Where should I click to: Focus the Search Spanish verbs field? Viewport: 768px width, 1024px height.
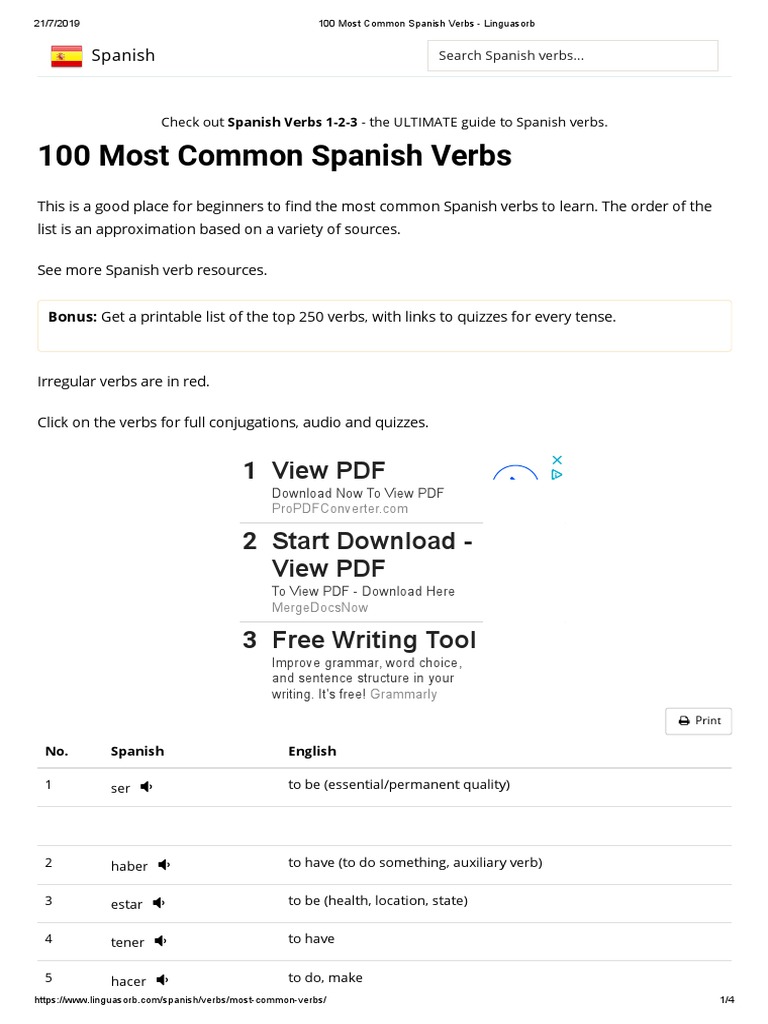tap(573, 56)
